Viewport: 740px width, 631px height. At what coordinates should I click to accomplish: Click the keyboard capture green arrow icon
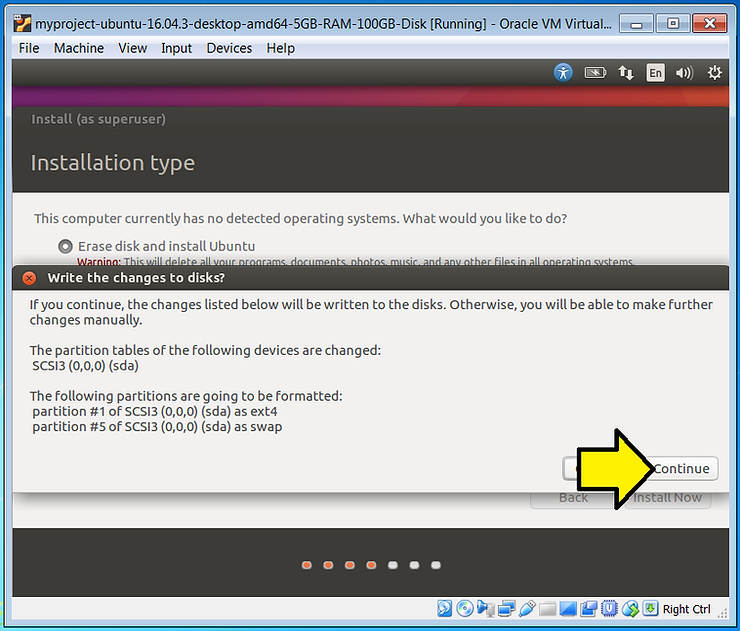(650, 608)
